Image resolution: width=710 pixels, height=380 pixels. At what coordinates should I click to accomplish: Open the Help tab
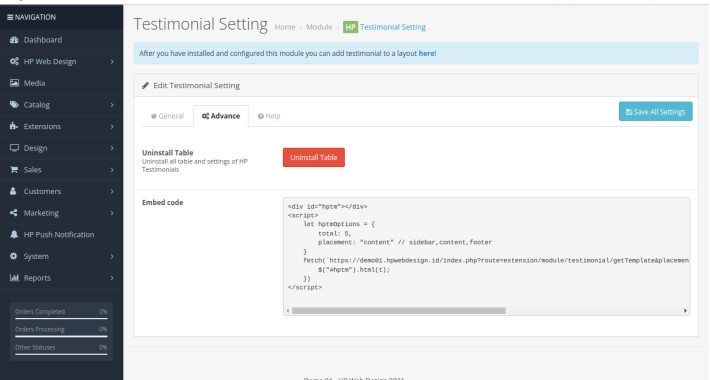(x=269, y=116)
